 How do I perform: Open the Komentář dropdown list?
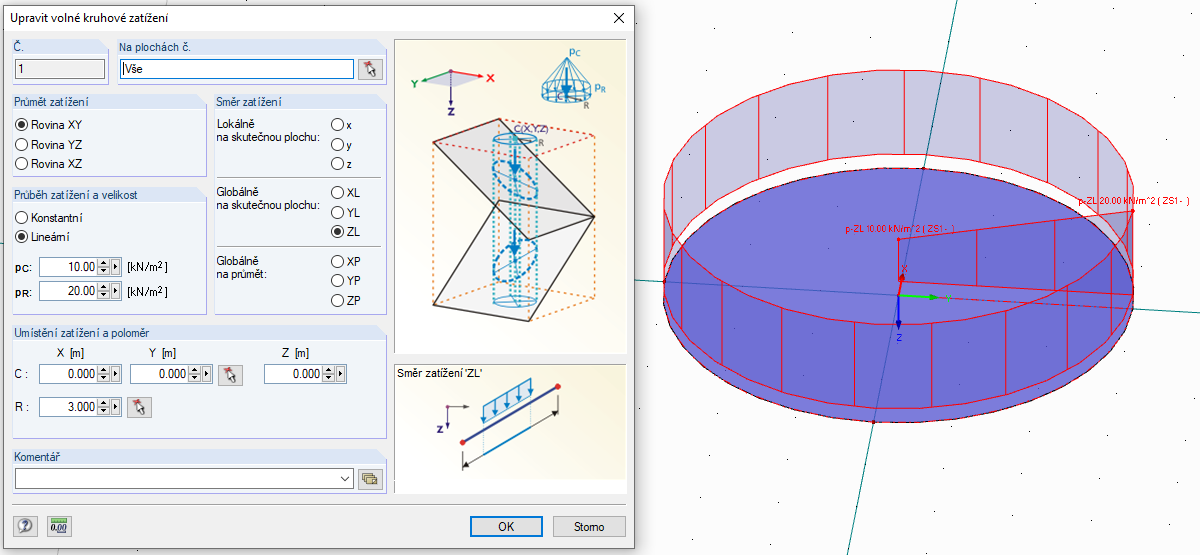point(347,480)
